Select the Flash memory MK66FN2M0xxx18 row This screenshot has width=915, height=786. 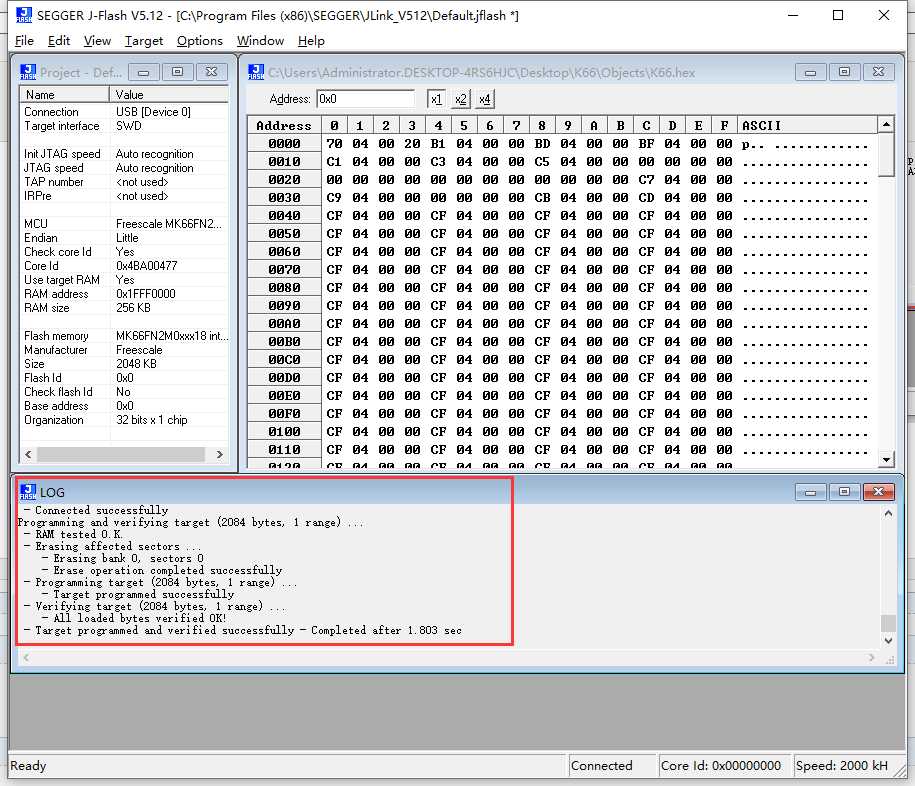[124, 336]
